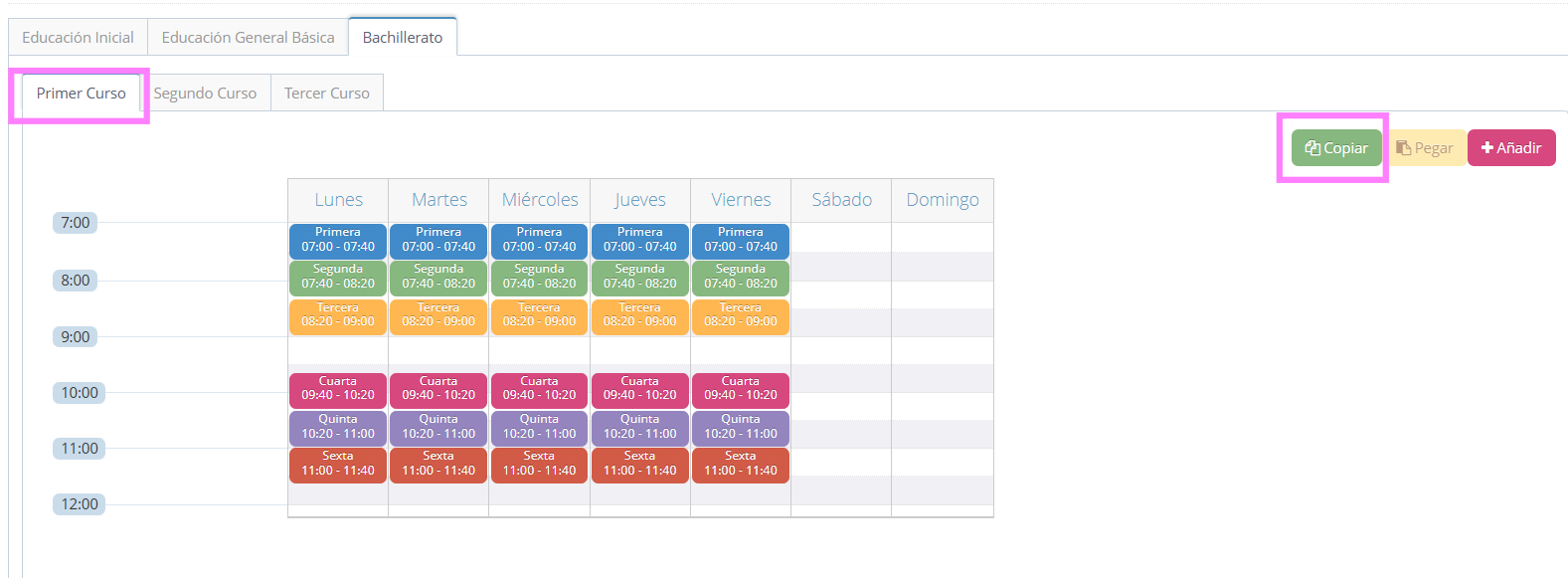
Task: Select the Primera period block on Jueves
Action: tap(640, 241)
